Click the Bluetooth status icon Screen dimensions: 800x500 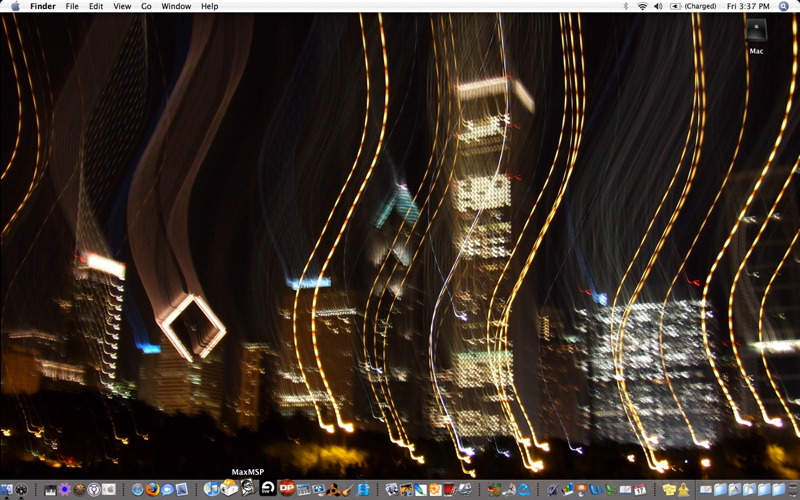point(626,6)
